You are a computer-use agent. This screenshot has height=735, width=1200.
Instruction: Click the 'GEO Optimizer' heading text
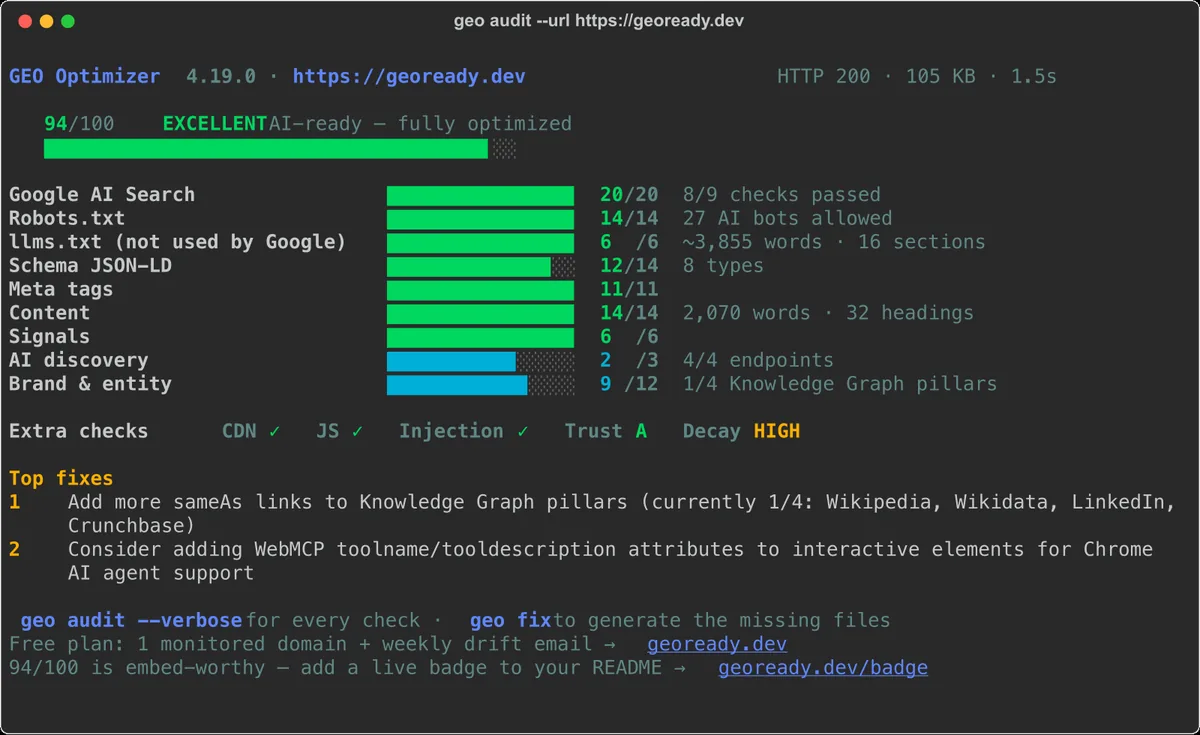(84, 76)
